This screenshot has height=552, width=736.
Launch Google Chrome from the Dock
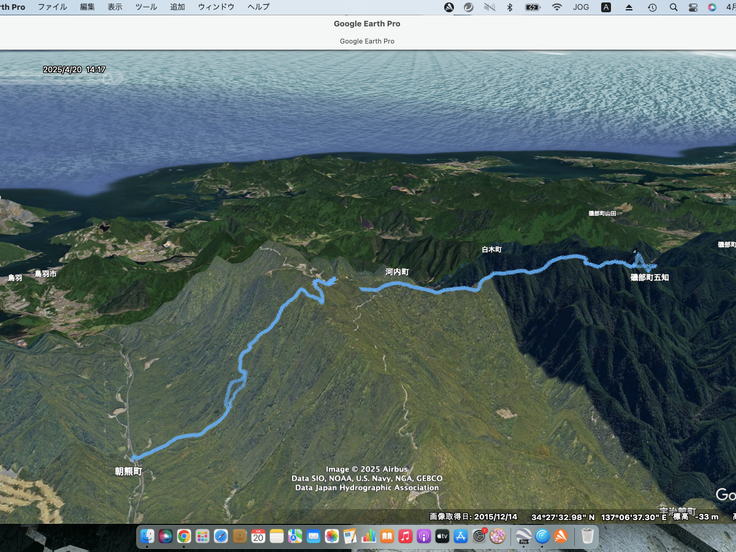coord(184,536)
